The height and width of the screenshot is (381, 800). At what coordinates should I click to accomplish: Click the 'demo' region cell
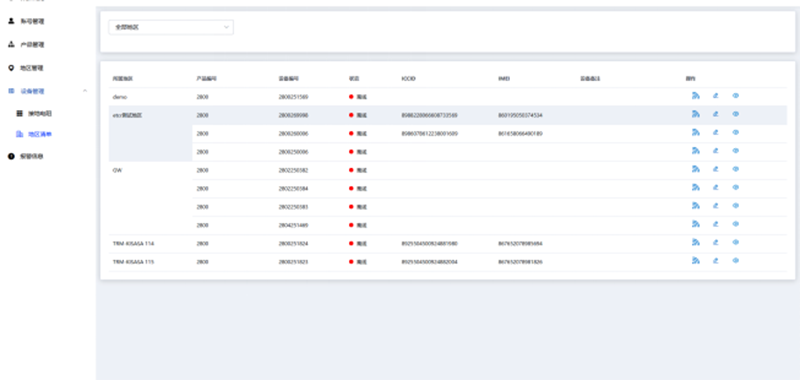tap(120, 96)
